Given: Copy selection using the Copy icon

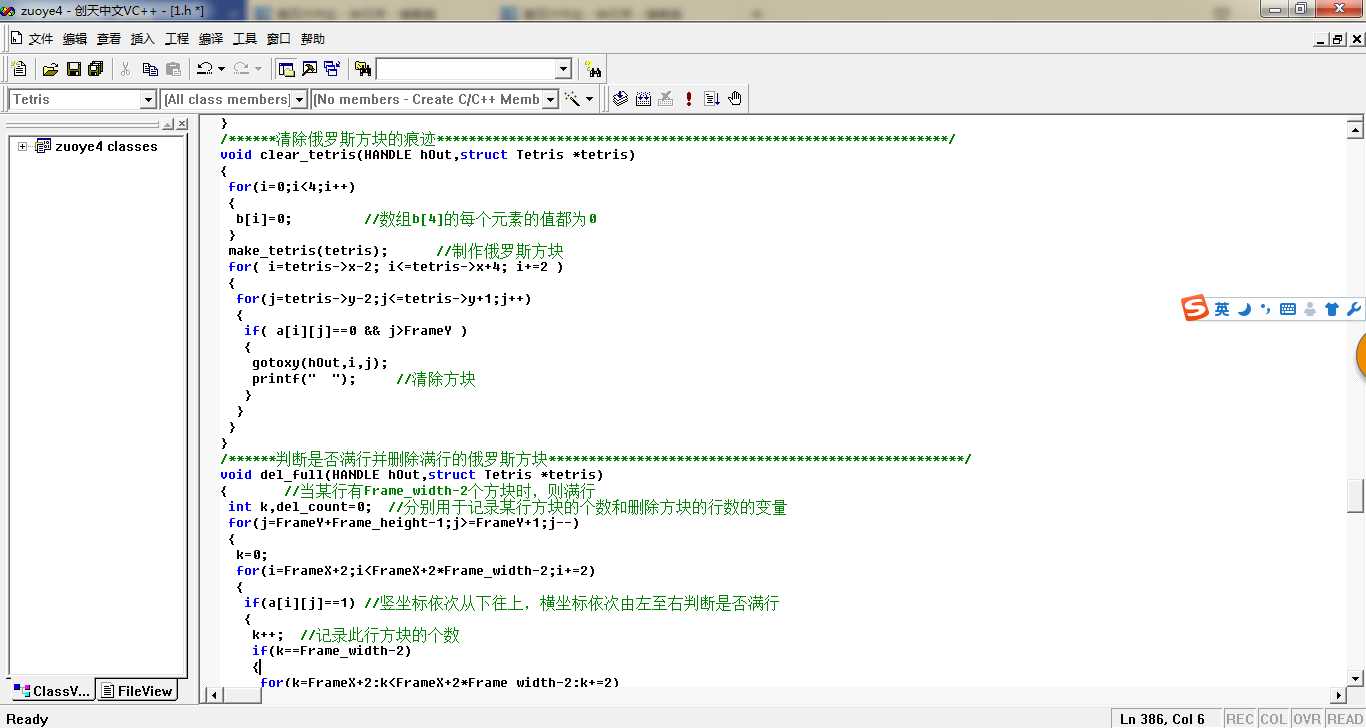Looking at the screenshot, I should tap(150, 69).
